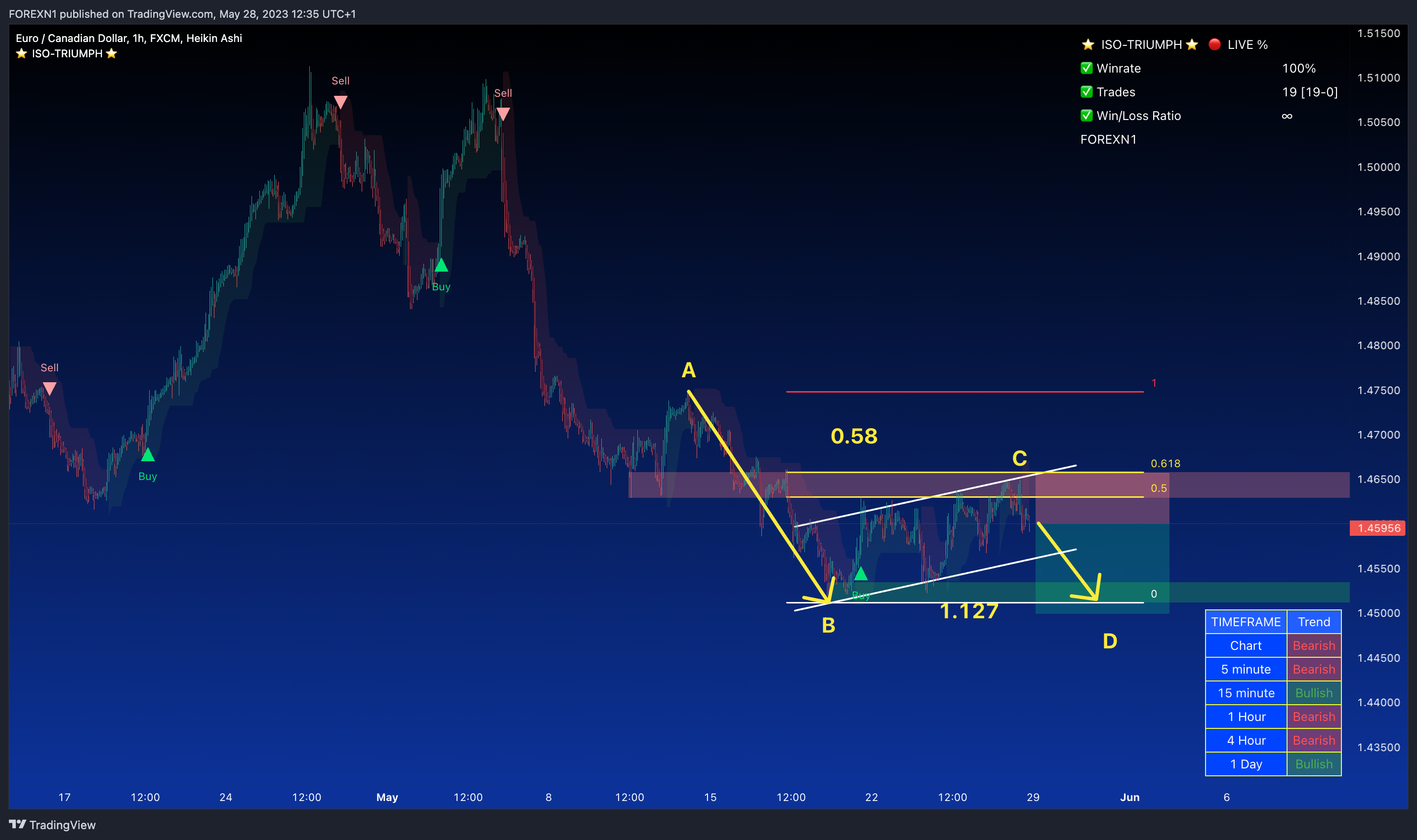The width and height of the screenshot is (1417, 840).
Task: Click the 4 Hour timeframe label
Action: point(1246,740)
